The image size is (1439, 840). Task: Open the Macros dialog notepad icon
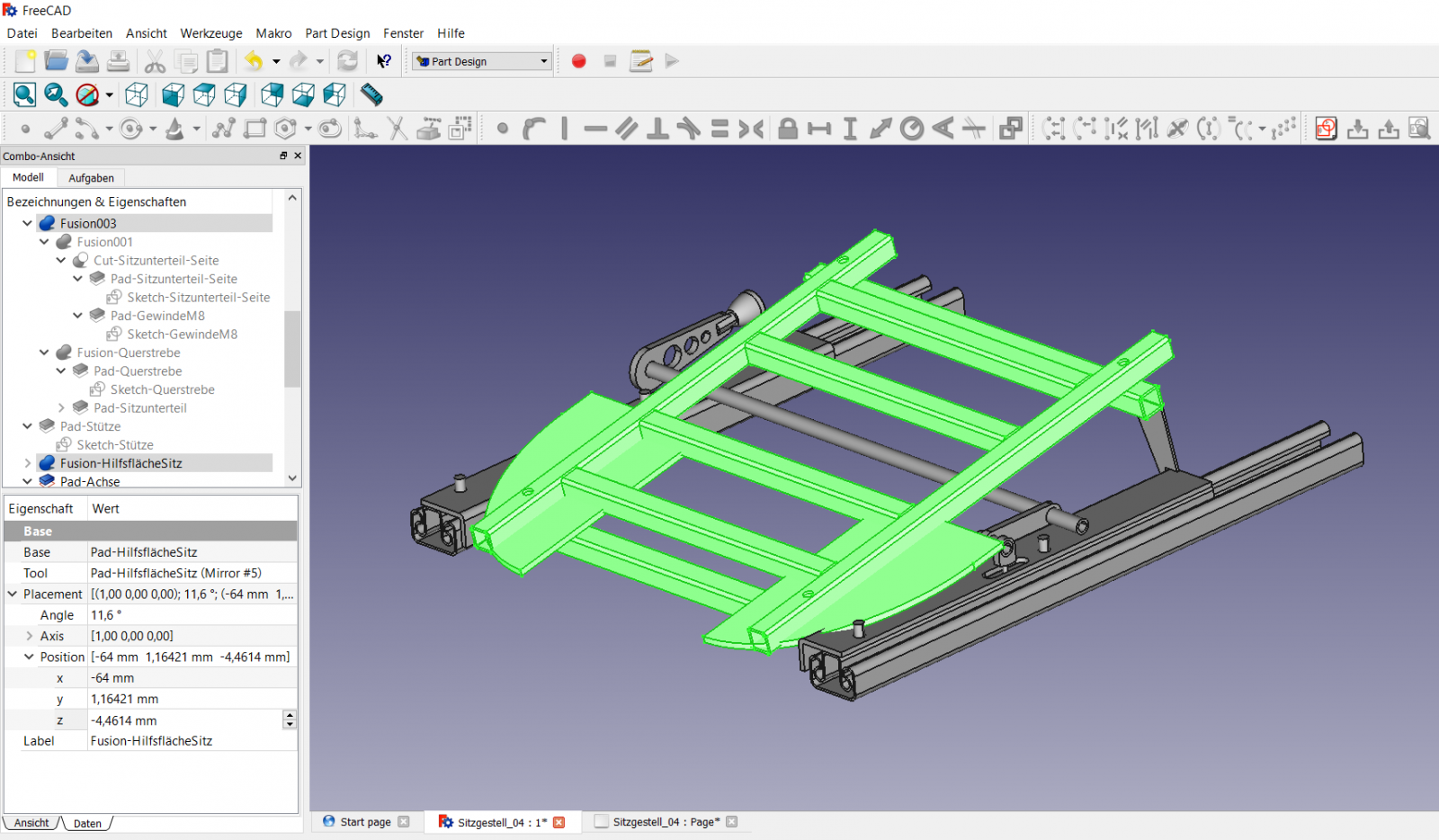[641, 61]
